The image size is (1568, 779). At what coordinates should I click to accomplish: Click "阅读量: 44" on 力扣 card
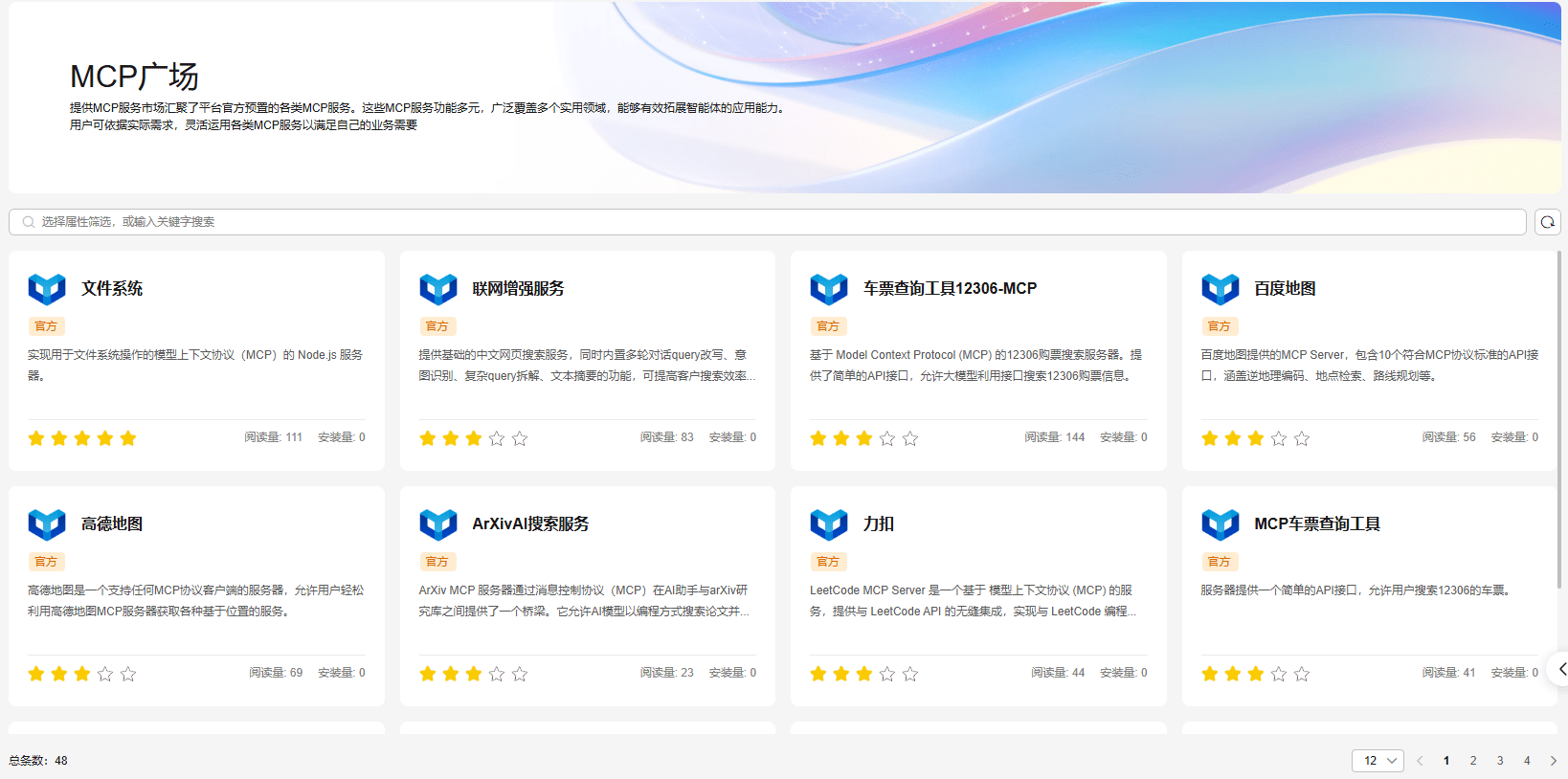pos(1058,673)
